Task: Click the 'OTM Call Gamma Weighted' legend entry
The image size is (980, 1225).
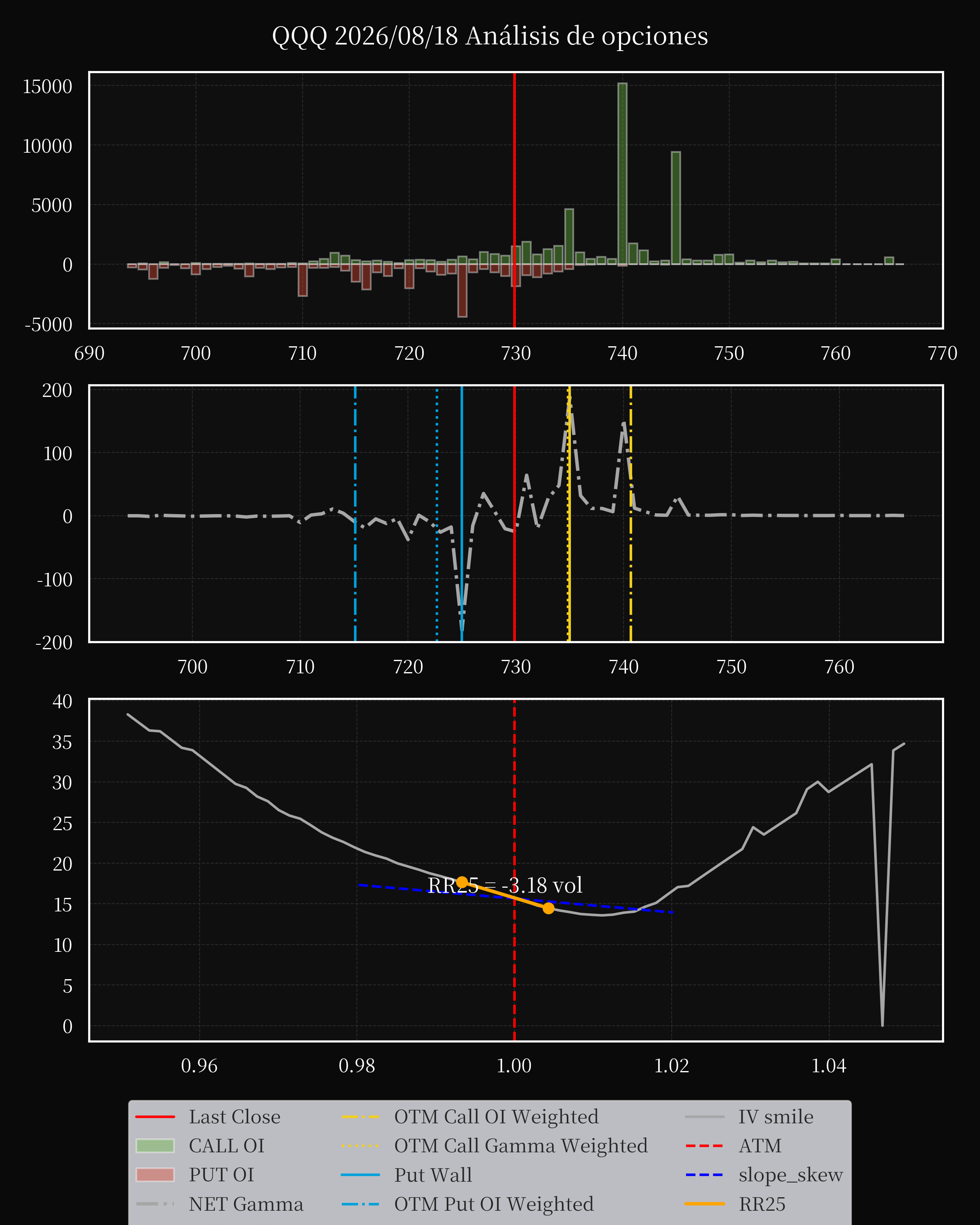Action: click(494, 1145)
